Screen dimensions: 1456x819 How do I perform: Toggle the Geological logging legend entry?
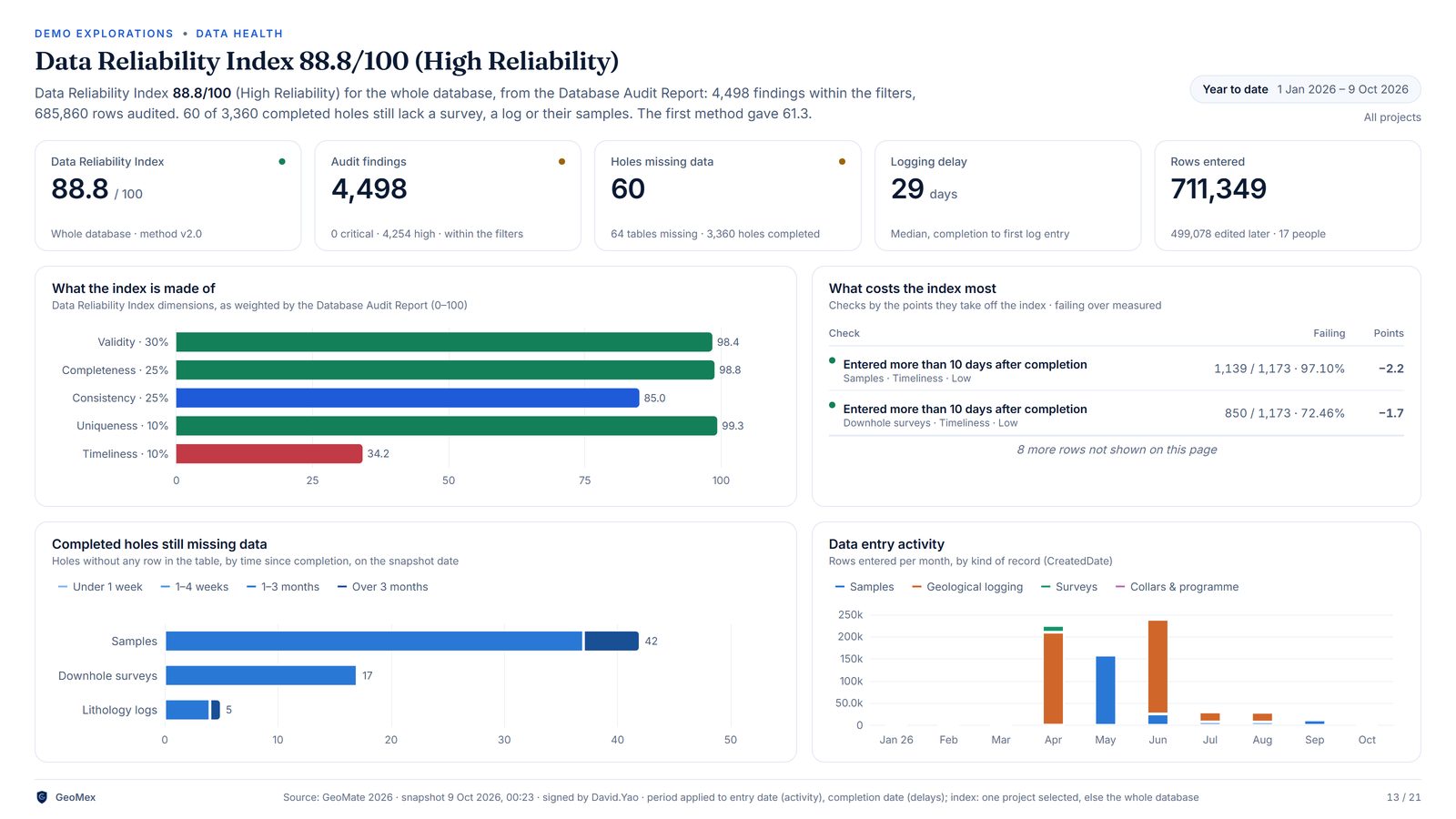point(967,587)
